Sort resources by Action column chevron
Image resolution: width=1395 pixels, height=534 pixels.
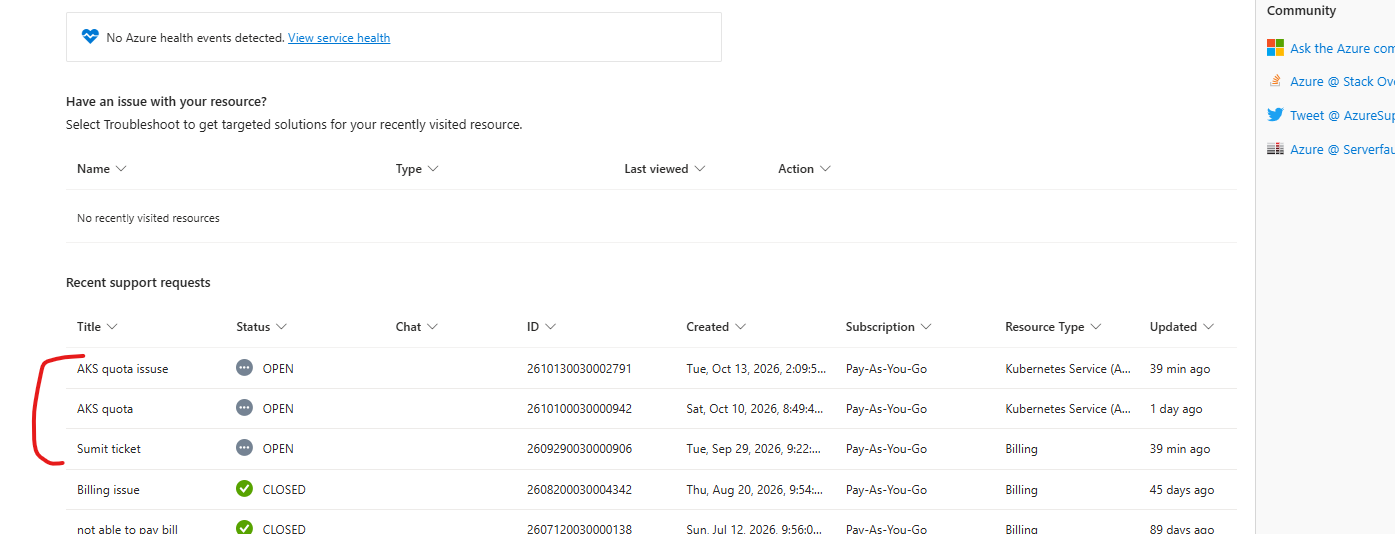point(825,169)
